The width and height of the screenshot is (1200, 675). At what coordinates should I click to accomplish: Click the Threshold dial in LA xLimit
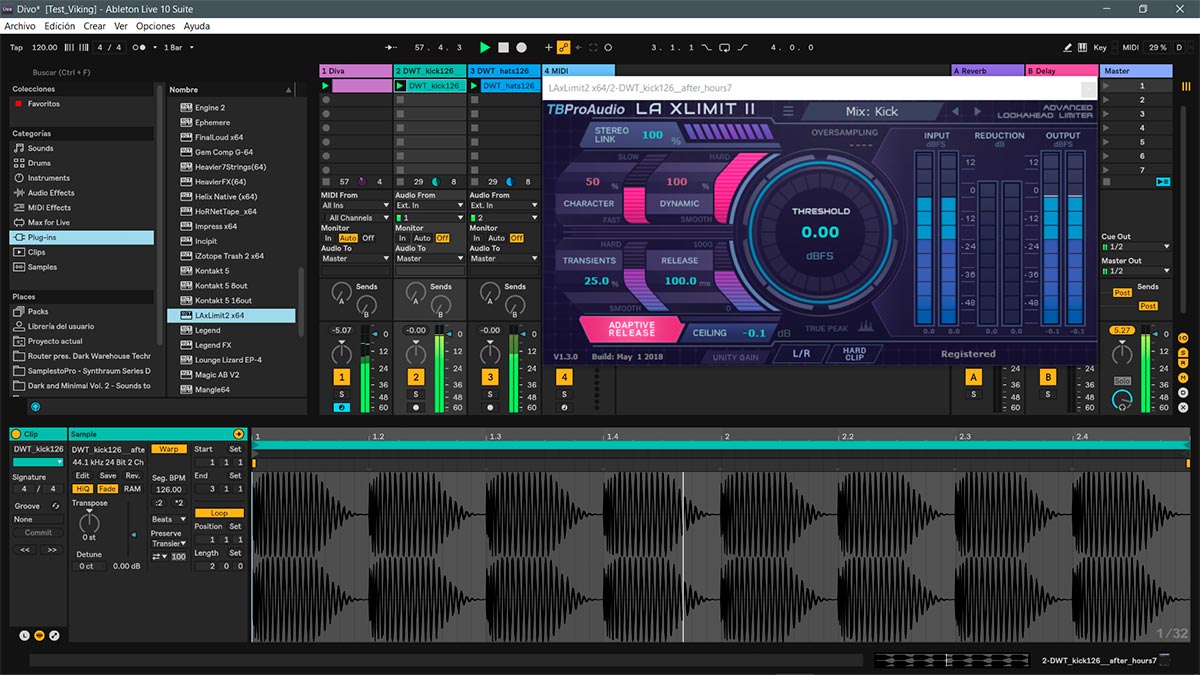click(821, 232)
